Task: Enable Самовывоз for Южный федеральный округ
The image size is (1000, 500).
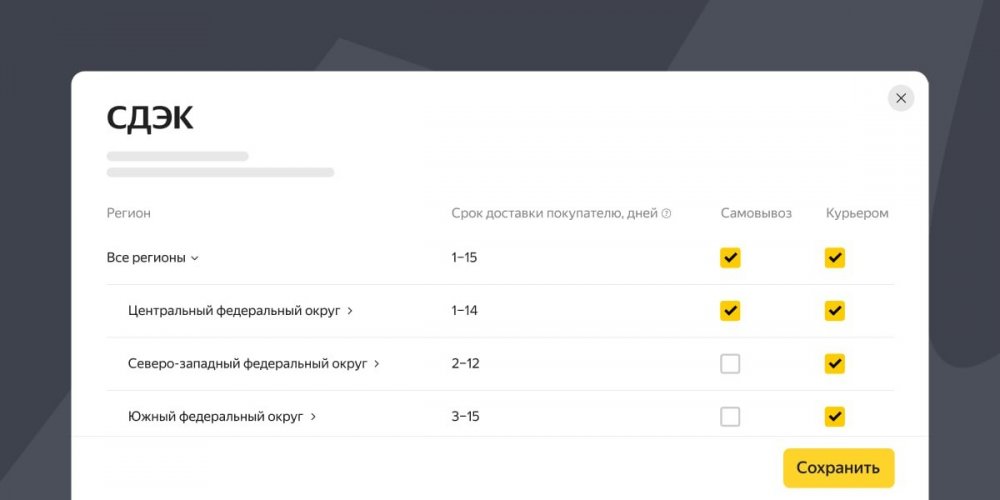Action: click(x=730, y=417)
